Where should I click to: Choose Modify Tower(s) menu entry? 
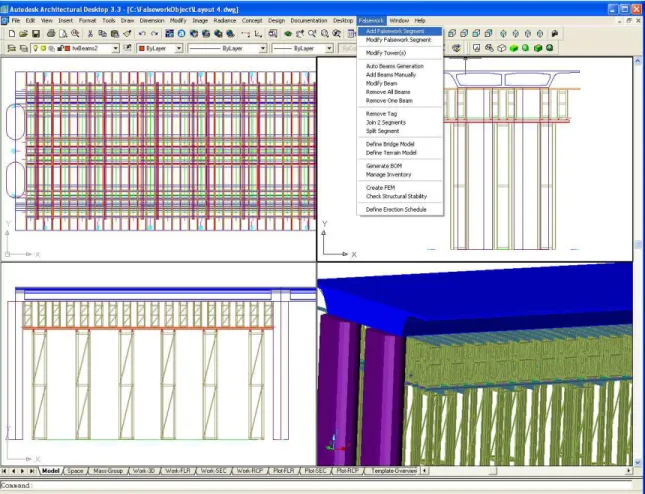(400, 53)
